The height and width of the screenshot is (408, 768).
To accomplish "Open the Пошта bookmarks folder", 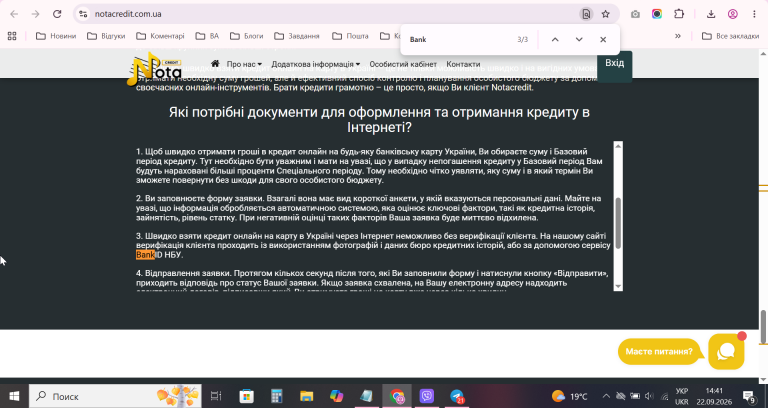I will [350, 36].
